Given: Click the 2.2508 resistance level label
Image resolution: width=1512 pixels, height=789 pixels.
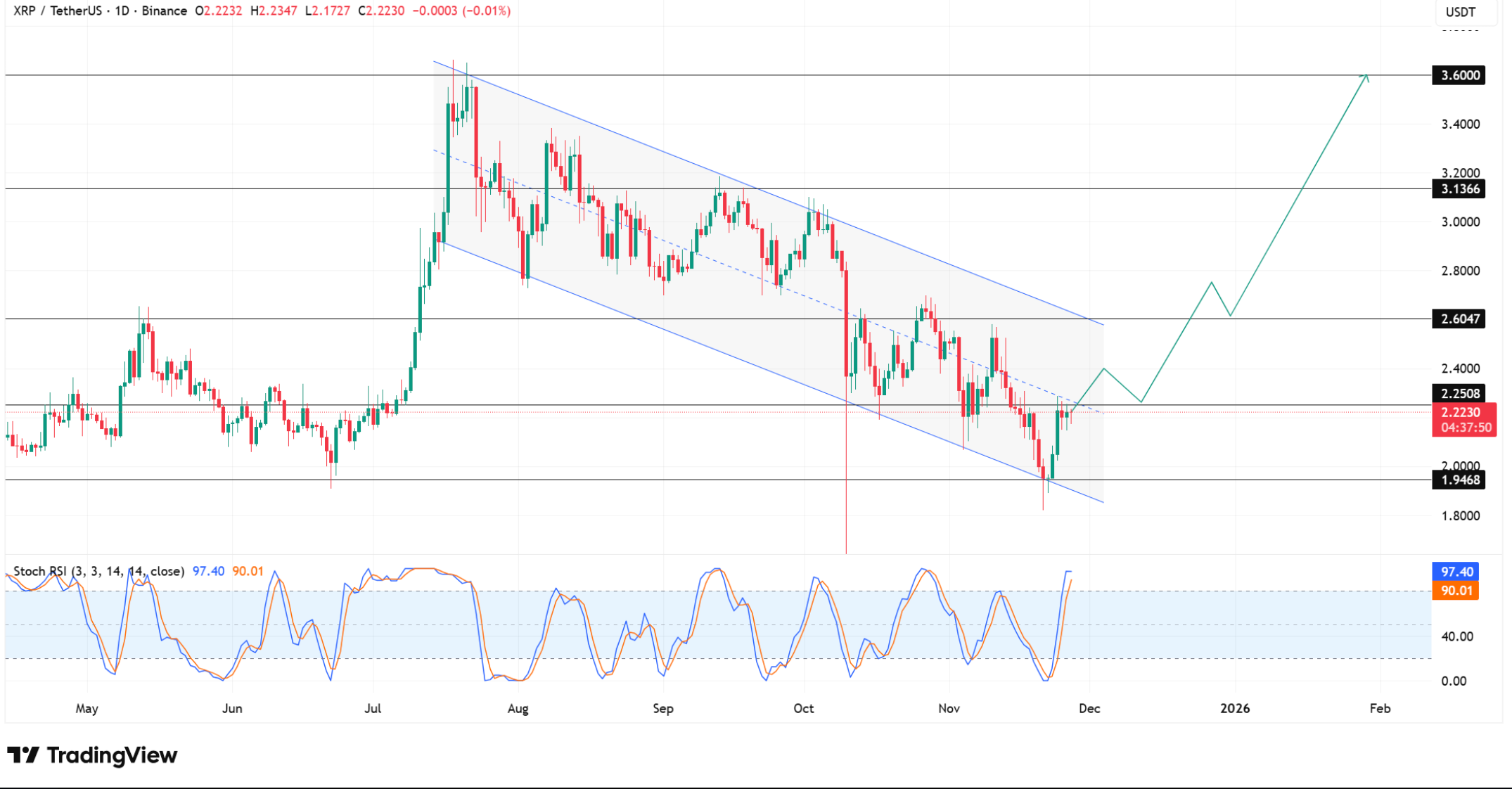Looking at the screenshot, I should tap(1459, 393).
